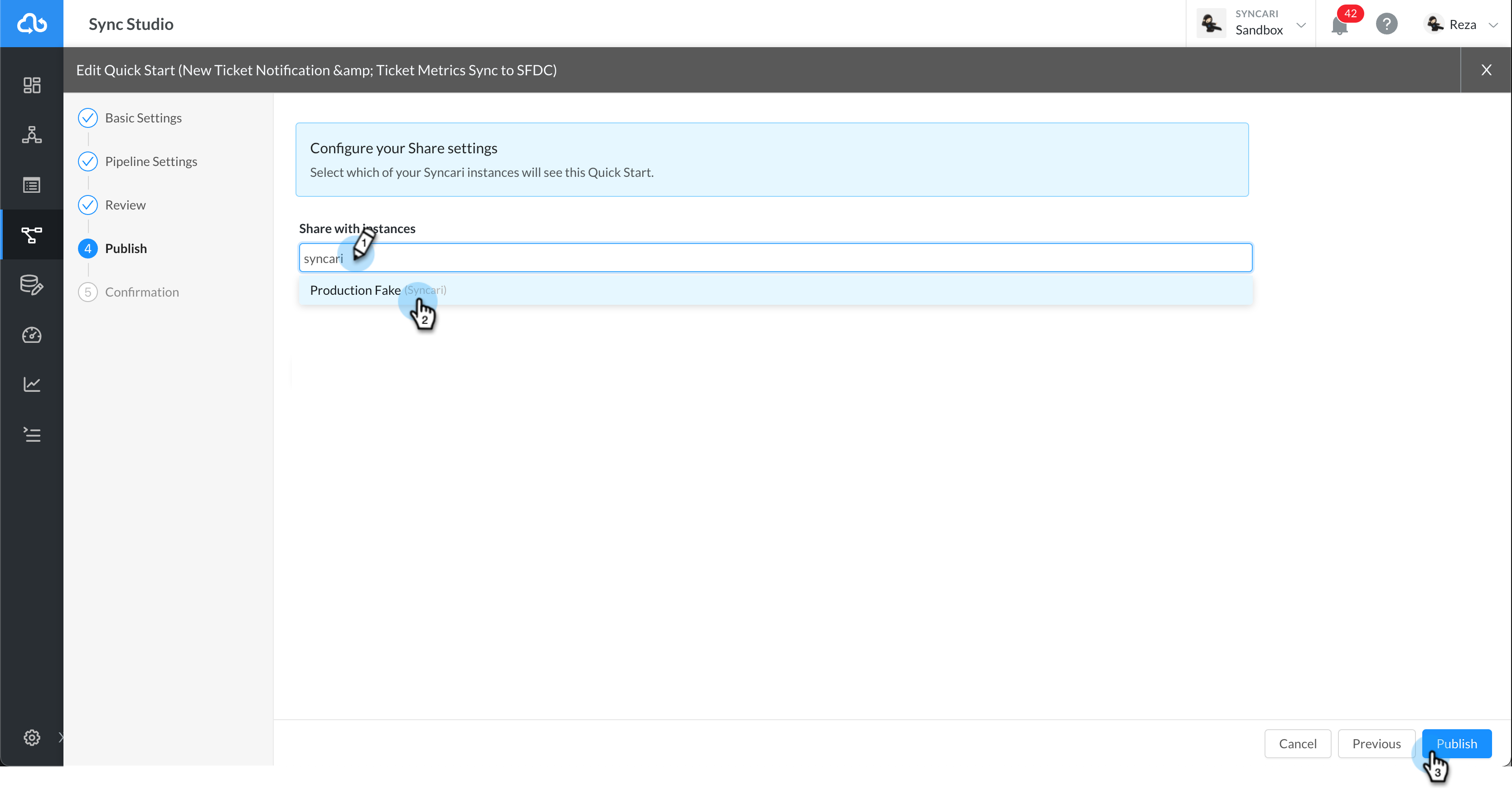Open the notifications bell showing 42 alerts
Viewport: 1512px width, 790px height.
pyautogui.click(x=1341, y=24)
